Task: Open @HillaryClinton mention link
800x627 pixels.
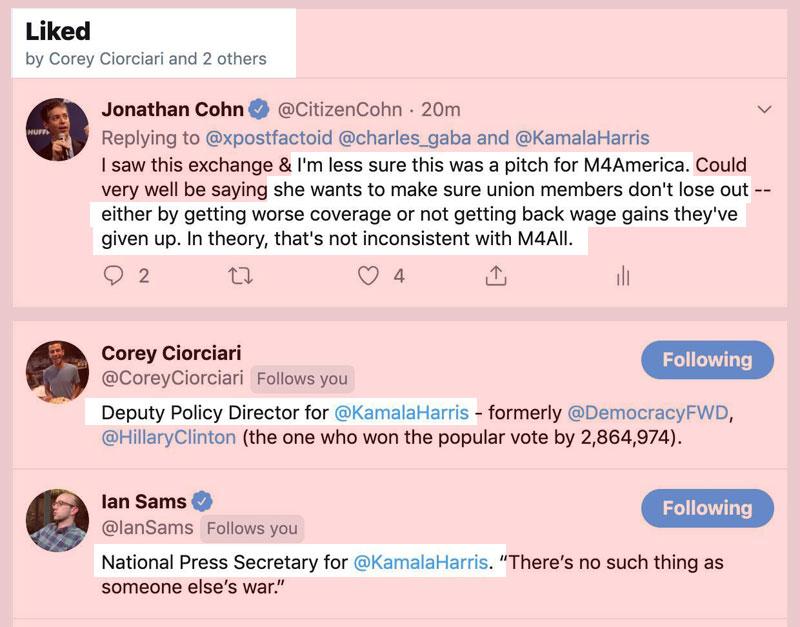Action: 169,438
